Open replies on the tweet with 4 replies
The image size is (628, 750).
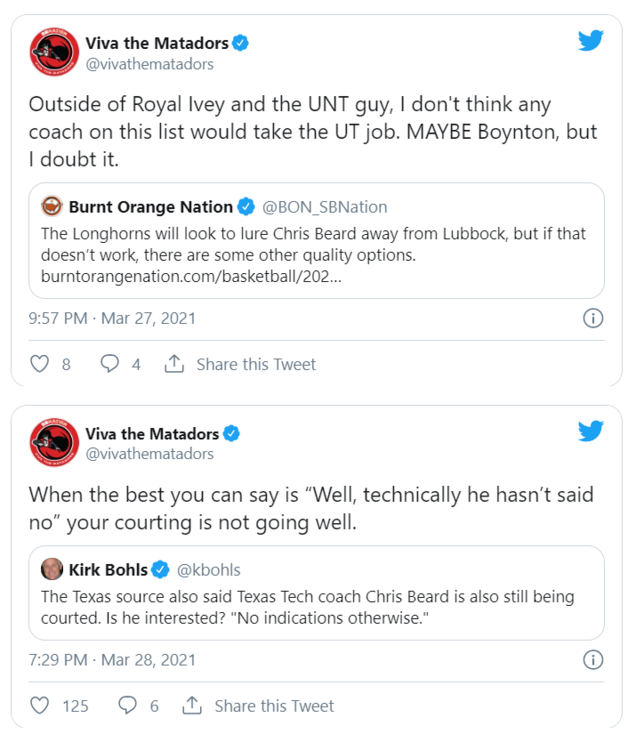point(110,364)
